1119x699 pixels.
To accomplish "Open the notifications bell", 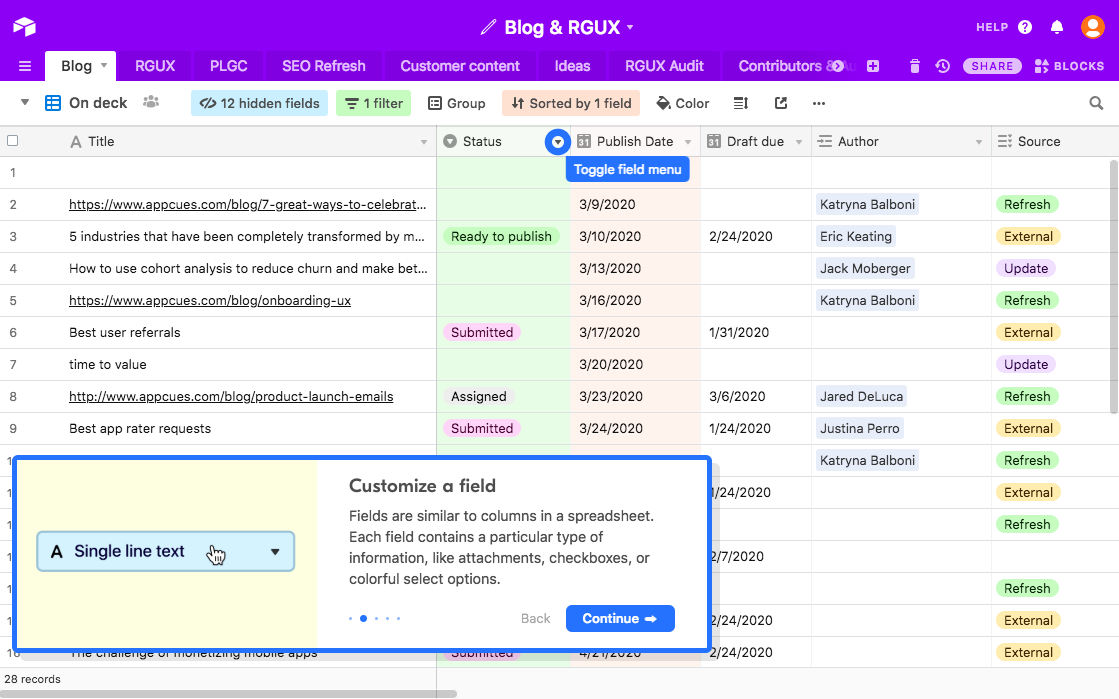I will pyautogui.click(x=1057, y=27).
